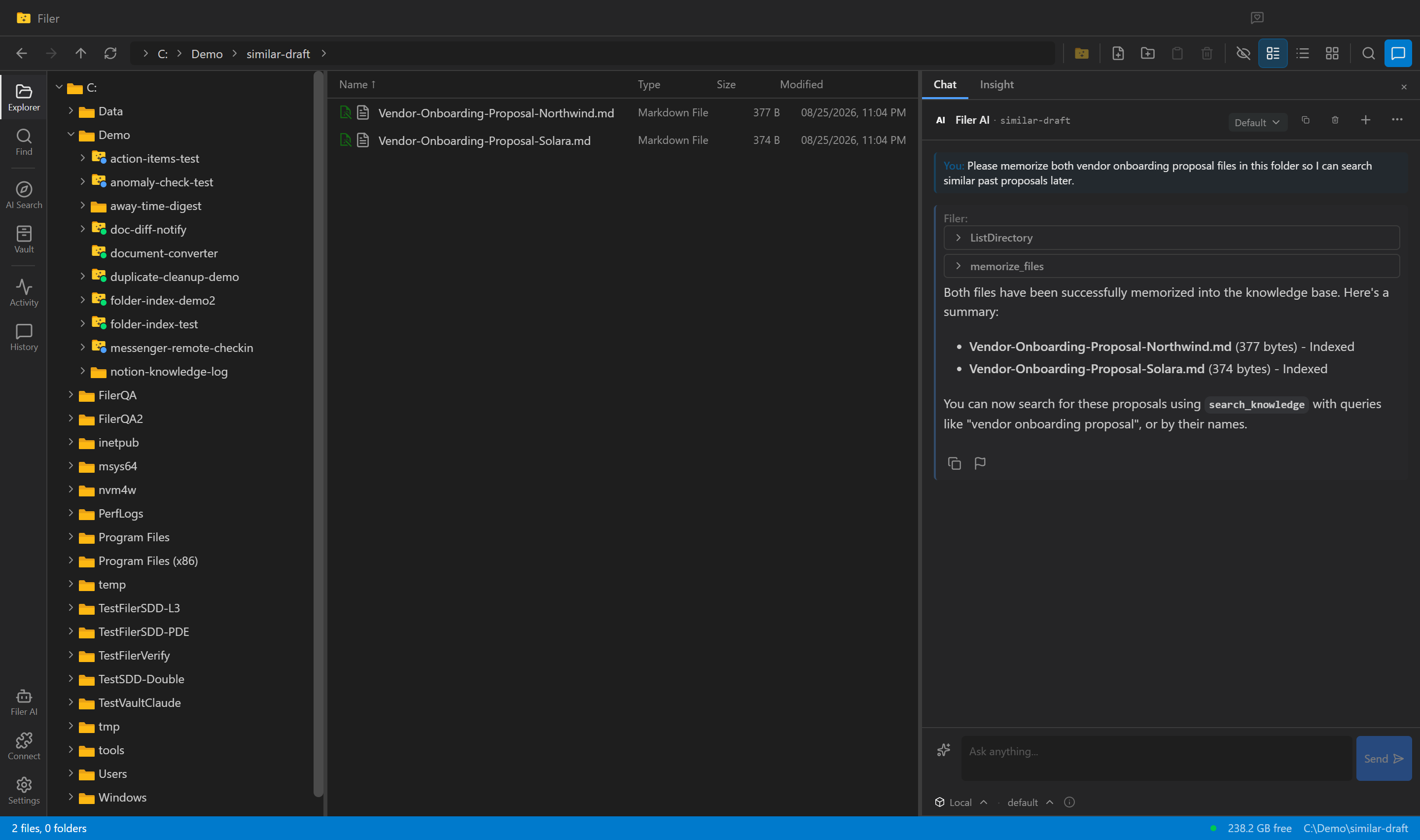
Task: Switch to details view layout
Action: point(1273,53)
